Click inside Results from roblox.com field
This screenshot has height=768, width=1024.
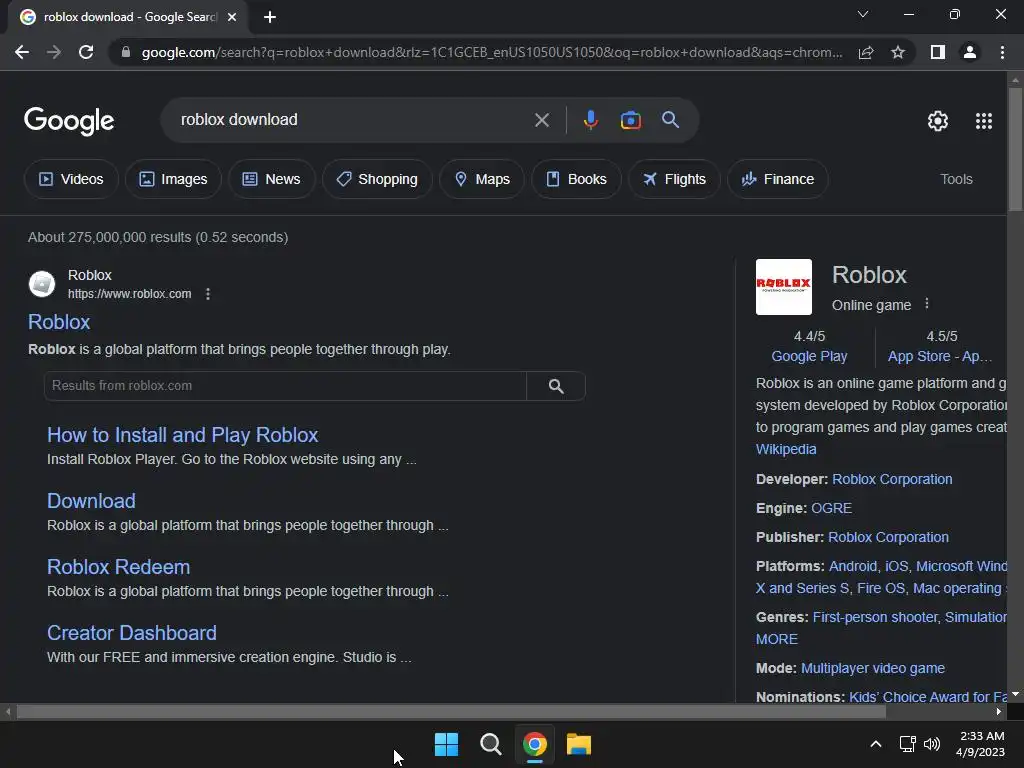click(285, 386)
